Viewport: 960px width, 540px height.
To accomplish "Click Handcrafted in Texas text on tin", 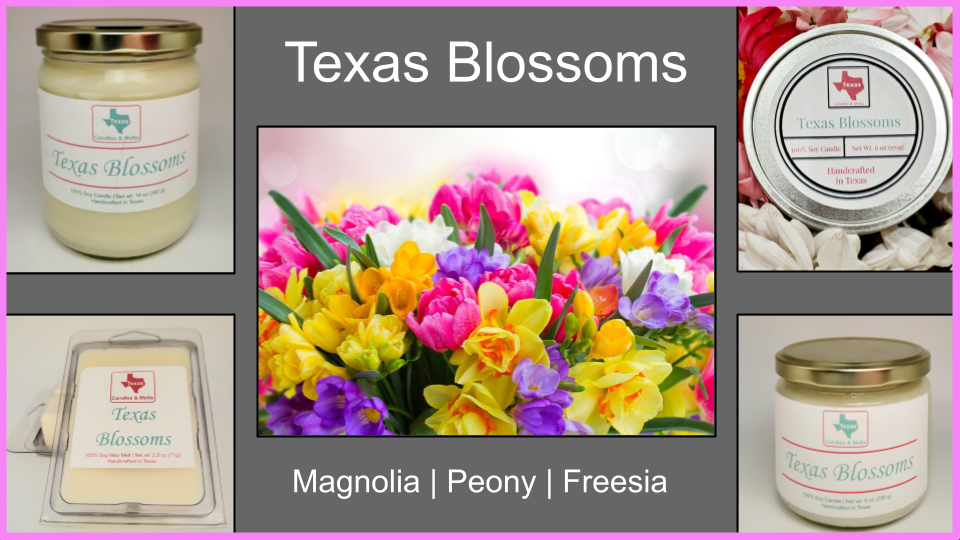I will (x=850, y=175).
